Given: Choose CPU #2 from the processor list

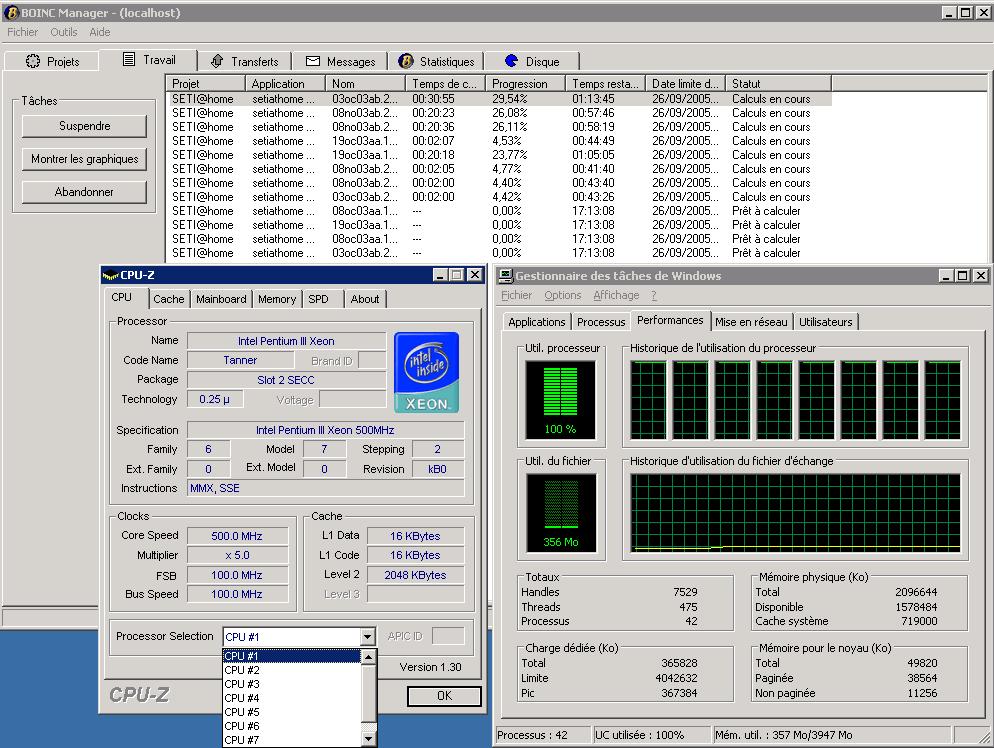Looking at the screenshot, I should pyautogui.click(x=292, y=670).
